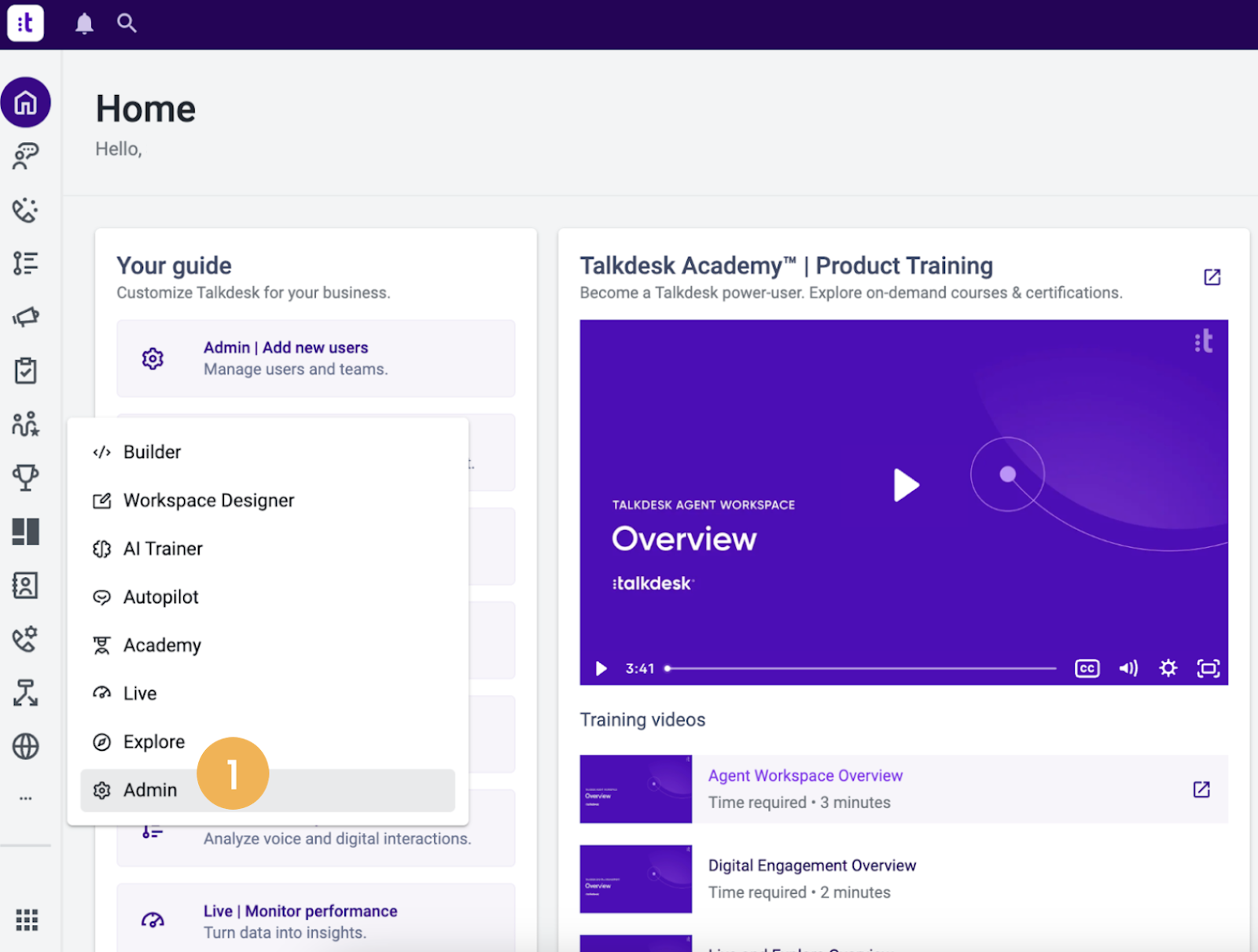This screenshot has height=952, width=1258.
Task: Open Agent Workspace Overview training video
Action: click(x=805, y=776)
